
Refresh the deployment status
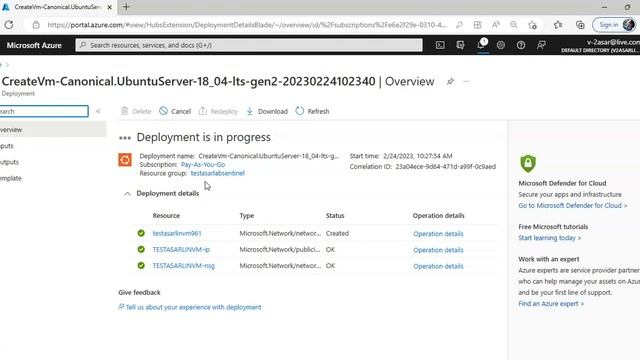[x=312, y=111]
